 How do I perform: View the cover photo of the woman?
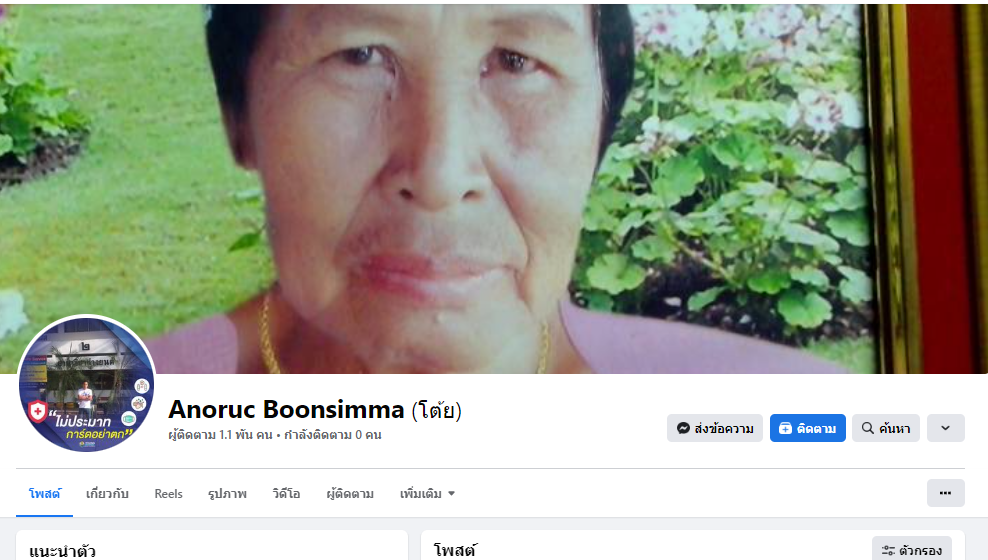(494, 188)
